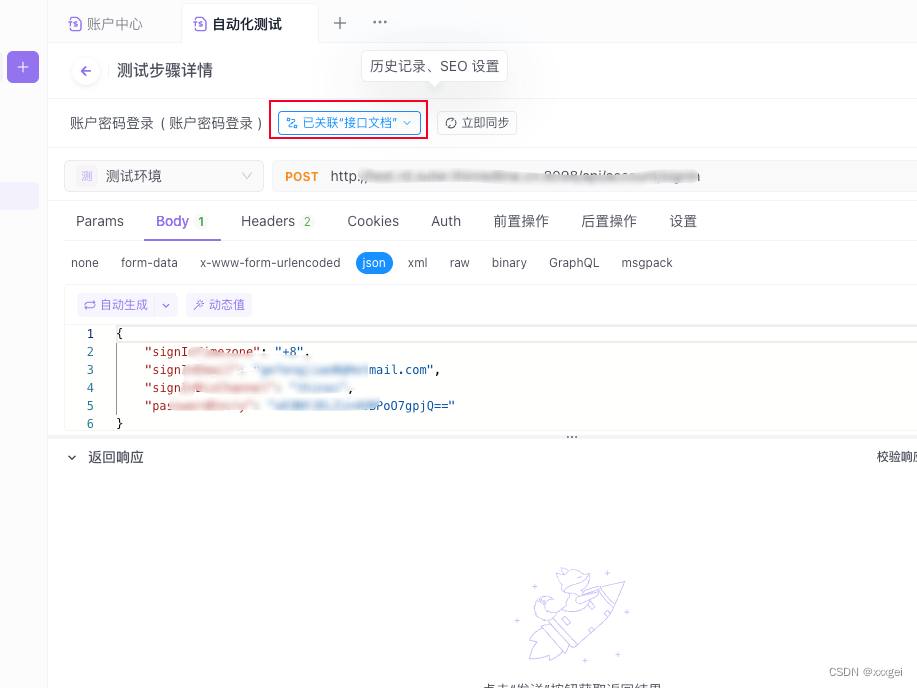
Task: Click the panel divider ellipsis handle
Action: [x=572, y=436]
